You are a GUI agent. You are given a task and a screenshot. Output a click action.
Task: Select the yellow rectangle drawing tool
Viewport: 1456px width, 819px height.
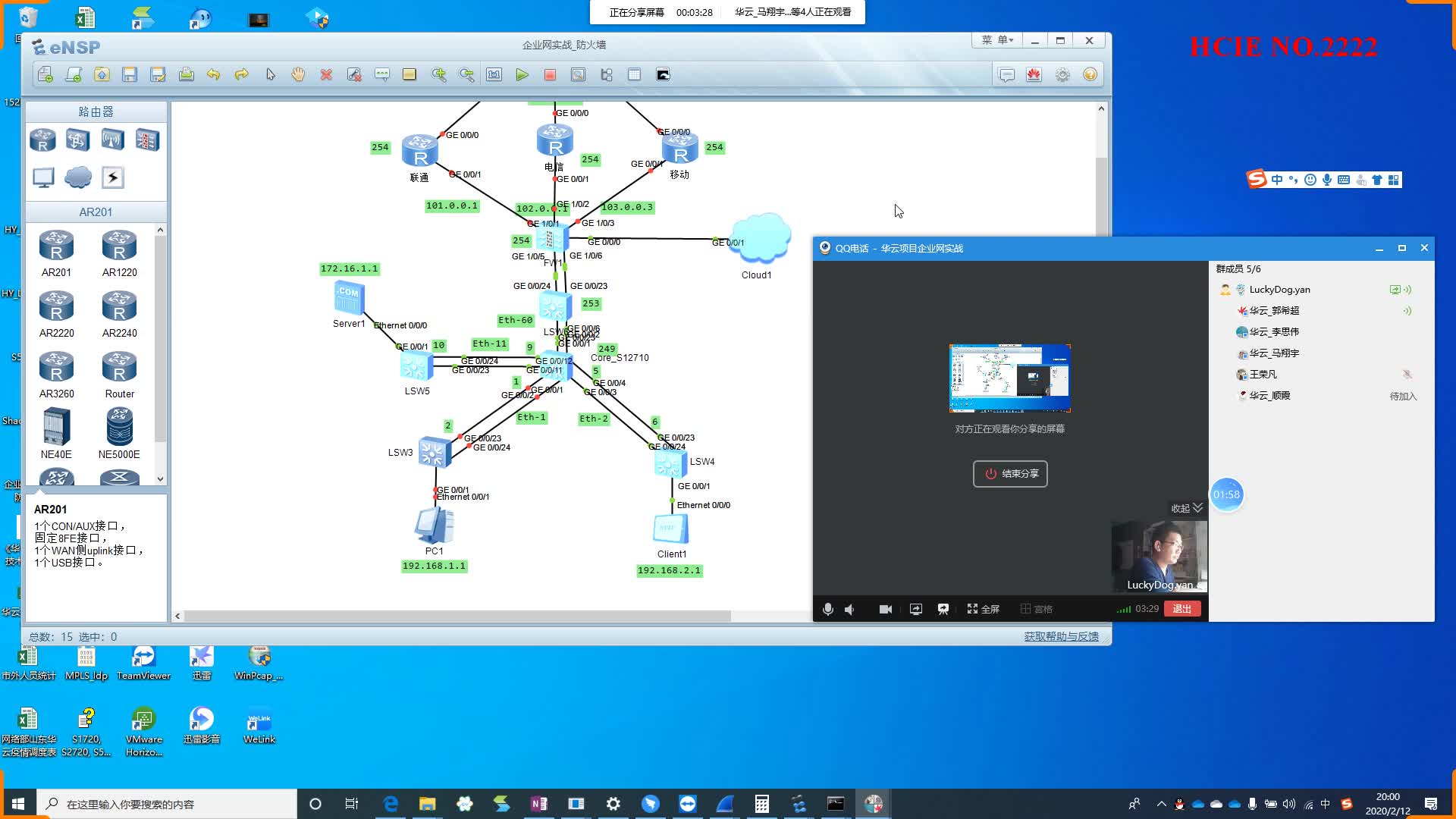click(x=409, y=74)
